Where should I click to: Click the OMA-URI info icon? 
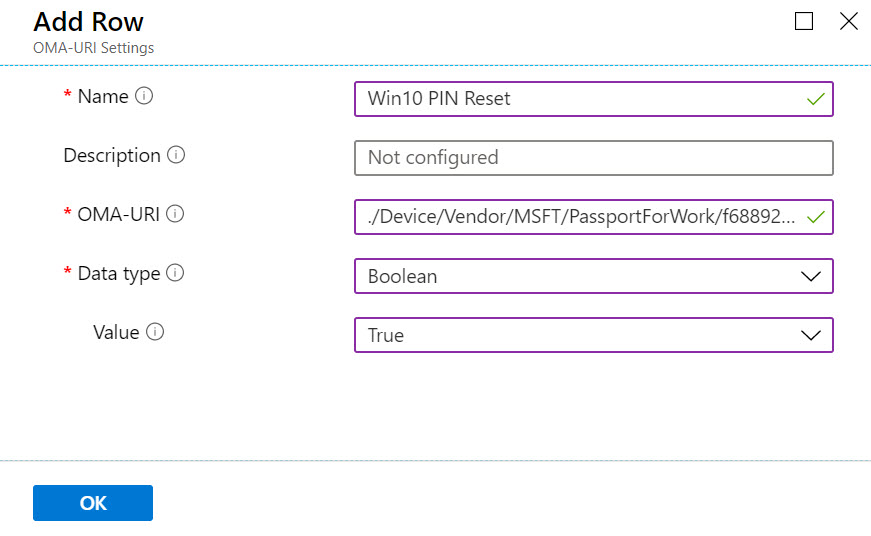pyautogui.click(x=175, y=214)
